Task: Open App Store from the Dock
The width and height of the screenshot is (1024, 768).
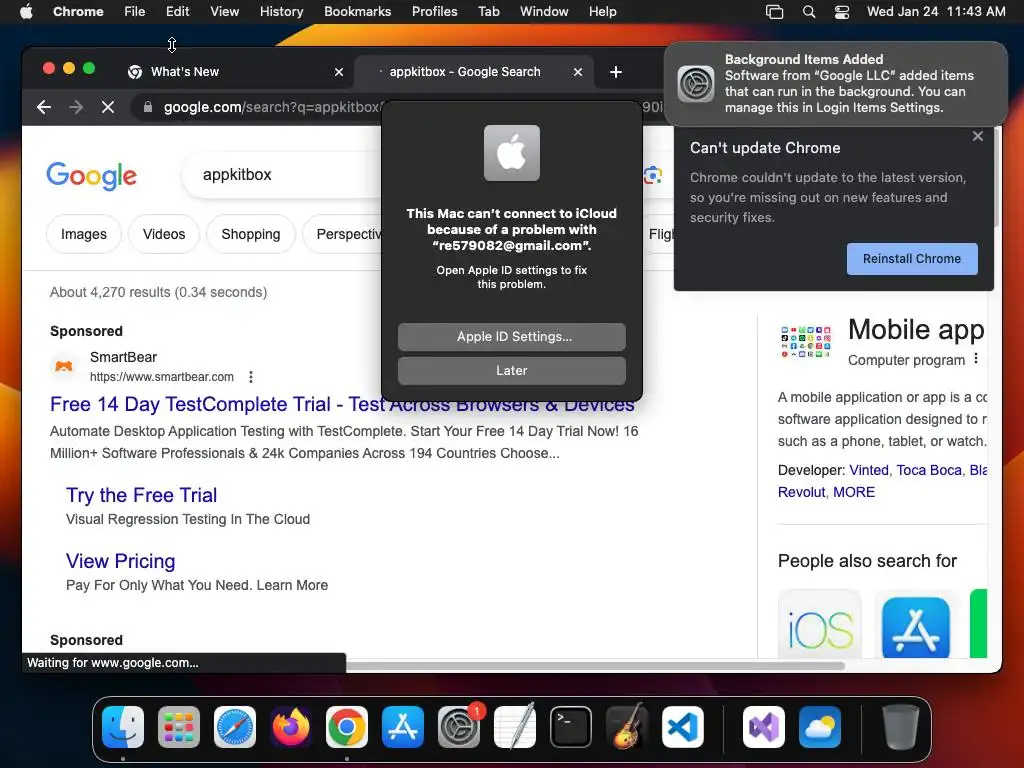Action: [403, 727]
